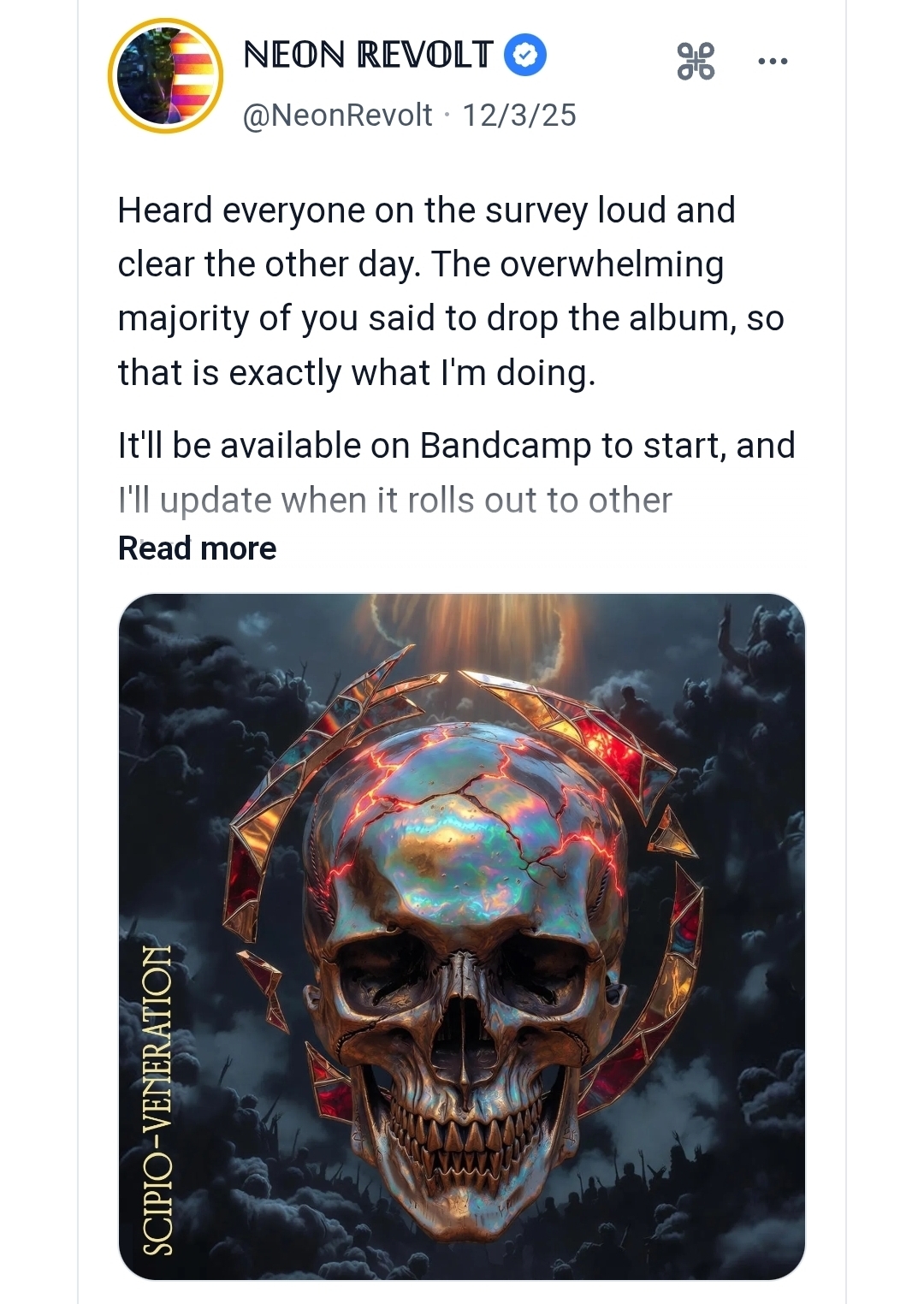Screen dimensions: 924x1304
Task: Click the faded line 'I'll update when it rolls'
Action: [394, 501]
